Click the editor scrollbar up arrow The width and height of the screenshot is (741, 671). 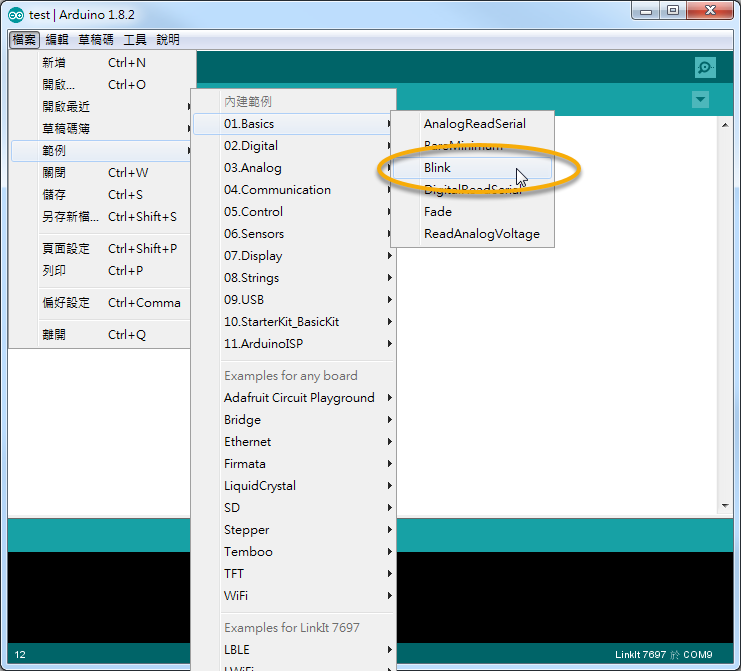(x=725, y=125)
